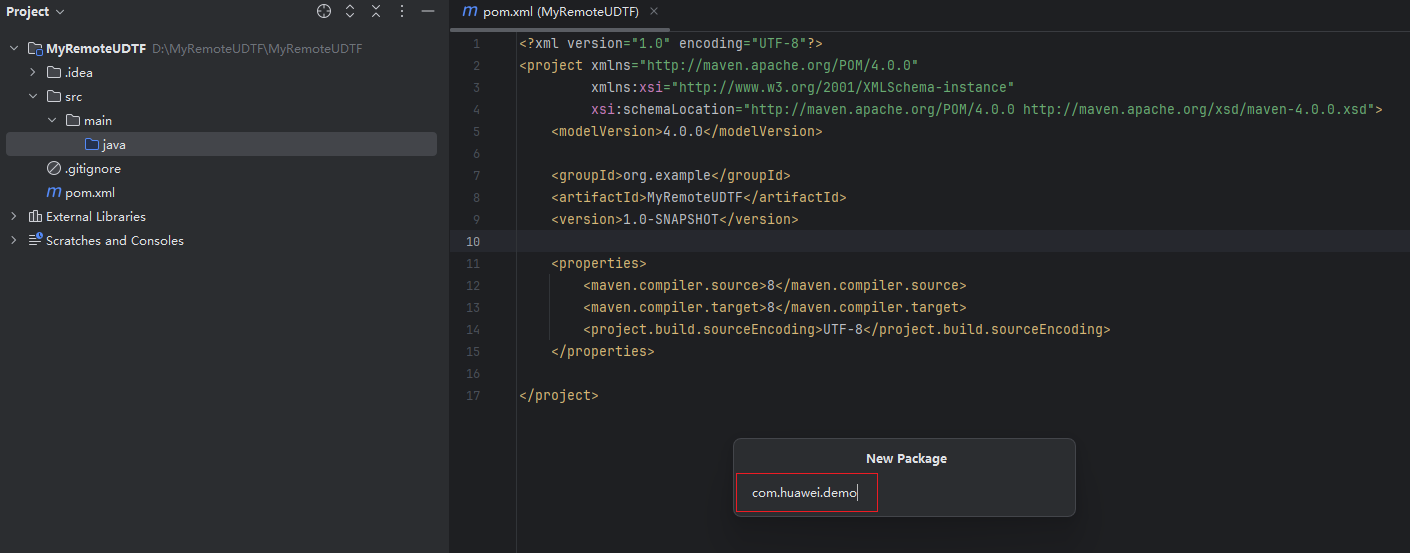
Task: Click the artifactId MyRemoteUDTF line
Action: (x=699, y=197)
